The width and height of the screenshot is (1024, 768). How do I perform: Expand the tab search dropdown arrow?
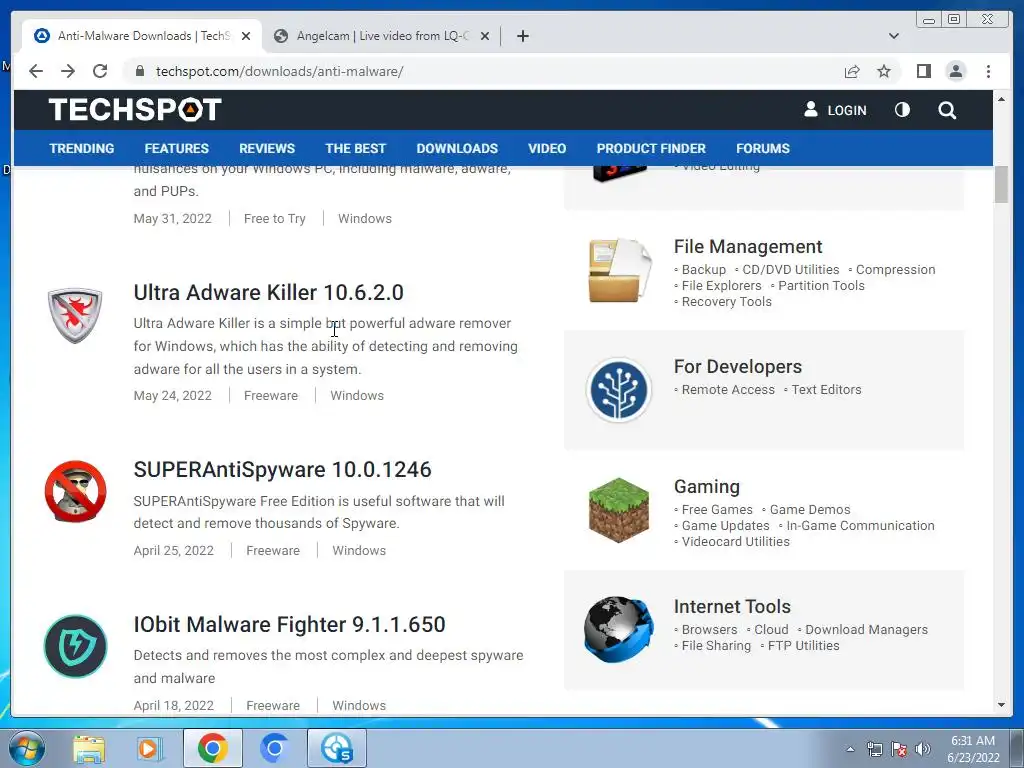893,36
